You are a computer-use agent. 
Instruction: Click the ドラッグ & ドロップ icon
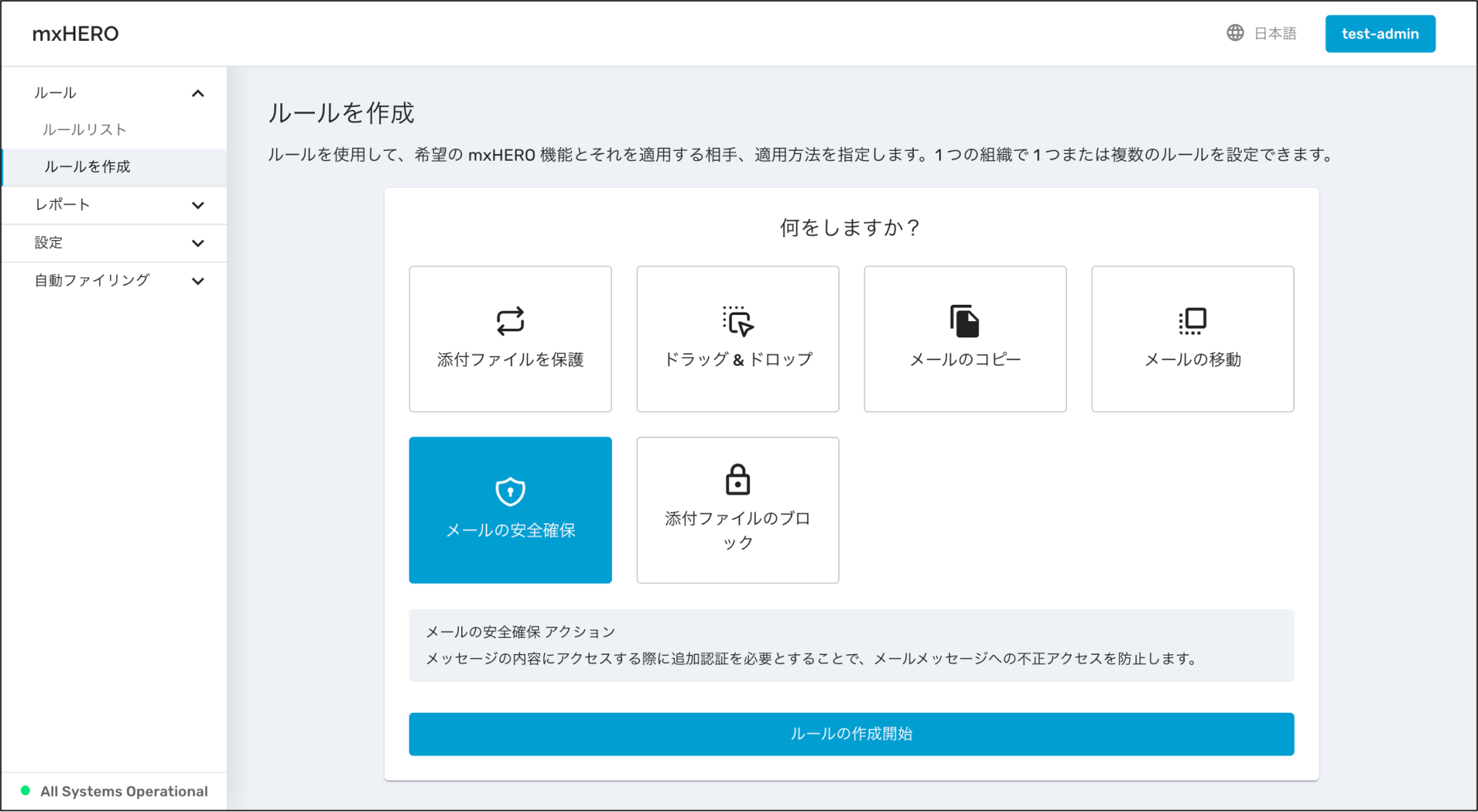click(737, 321)
